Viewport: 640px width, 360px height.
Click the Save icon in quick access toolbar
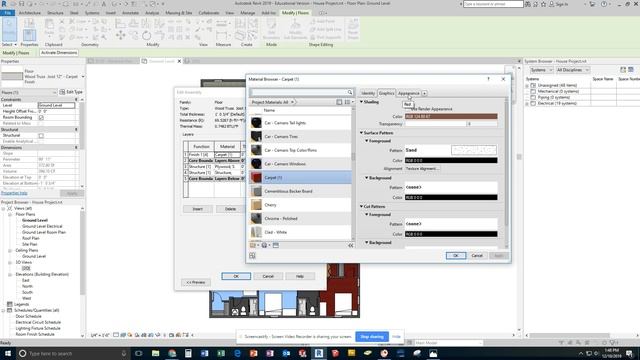[x=21, y=4]
